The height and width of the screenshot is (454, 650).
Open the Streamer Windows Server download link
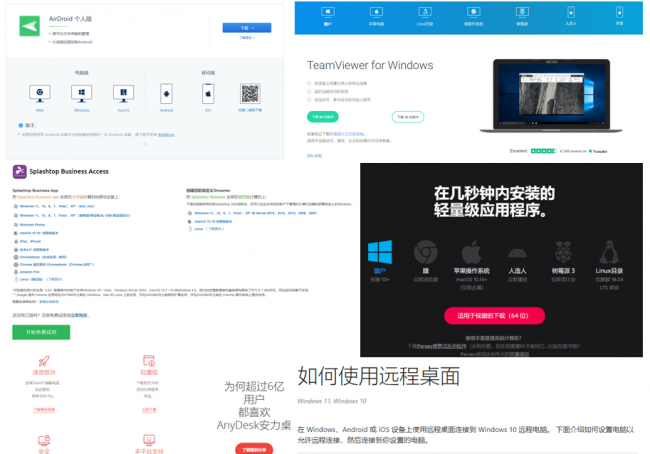point(255,213)
